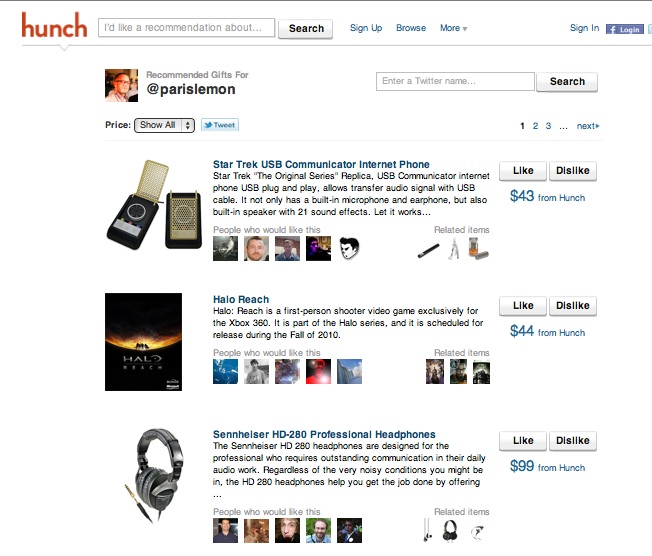Image resolution: width=652 pixels, height=556 pixels.
Task: Click the @parislemon profile photo
Action: coord(121,85)
